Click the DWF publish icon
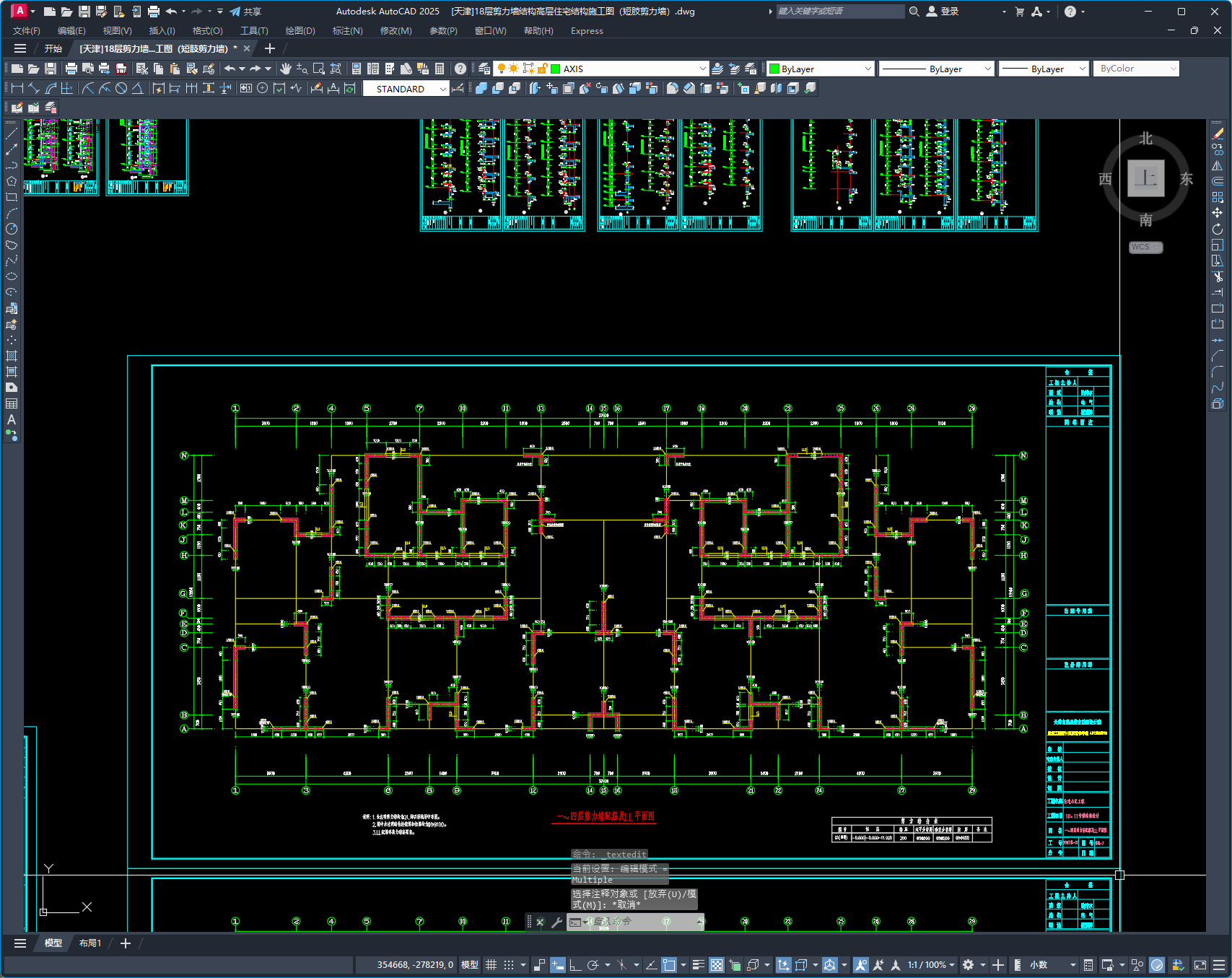The width and height of the screenshot is (1232, 978). point(121,69)
